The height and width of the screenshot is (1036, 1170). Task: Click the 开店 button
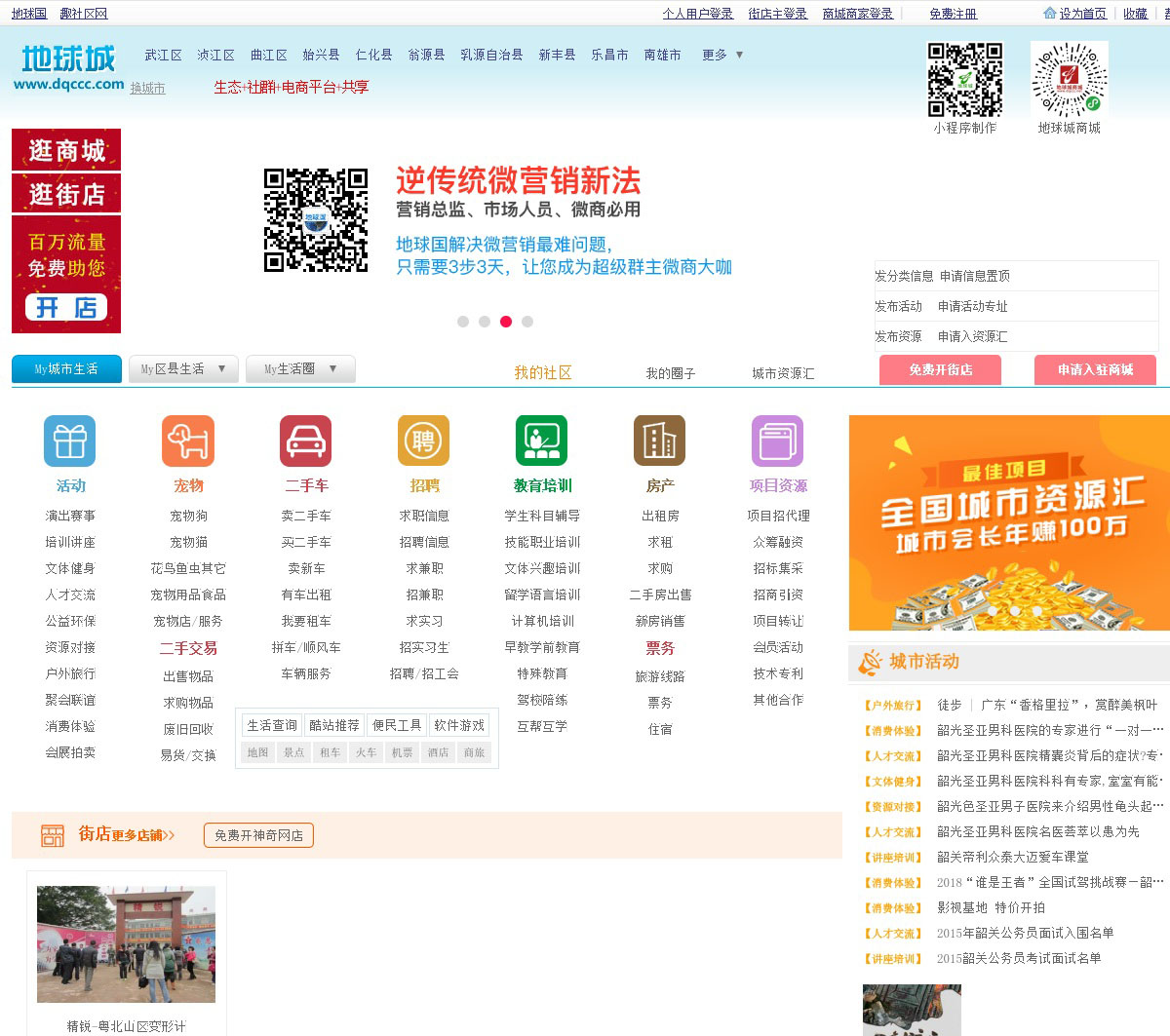click(x=66, y=308)
